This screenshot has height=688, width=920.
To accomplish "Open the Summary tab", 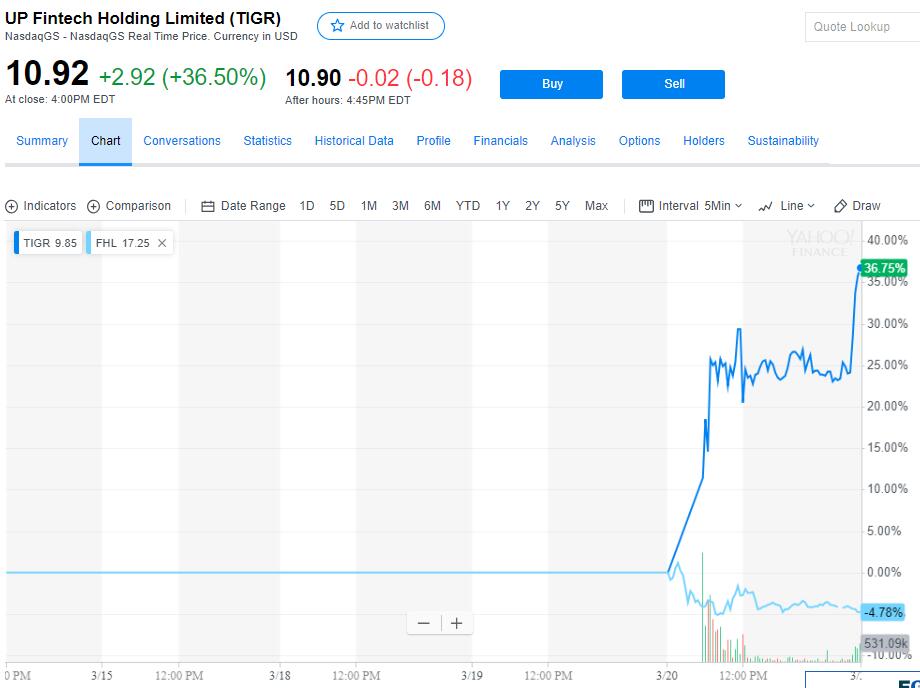I will [42, 141].
